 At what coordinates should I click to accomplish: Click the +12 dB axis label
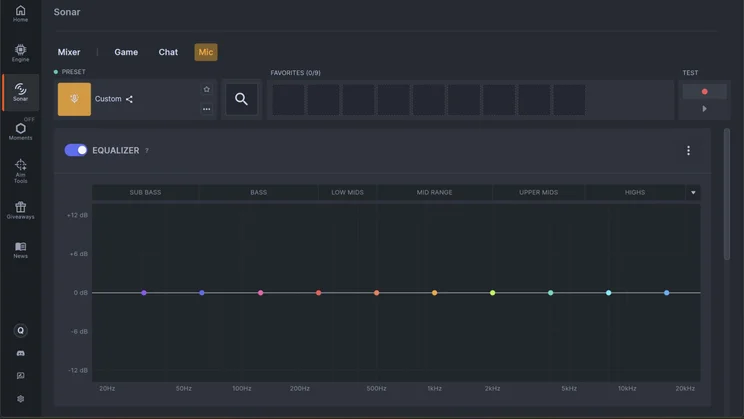click(77, 215)
